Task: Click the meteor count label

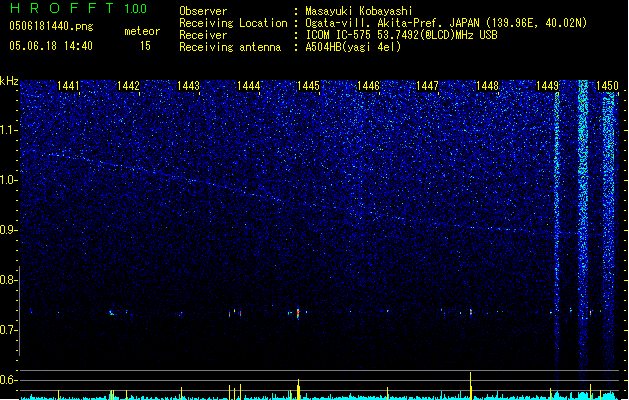Action: tap(142, 31)
